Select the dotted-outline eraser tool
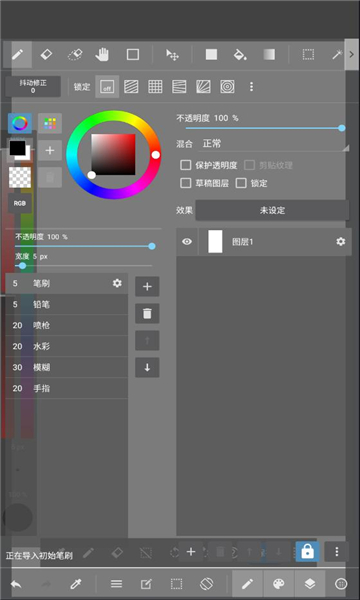Screen dimensions: 360x600 75,55
